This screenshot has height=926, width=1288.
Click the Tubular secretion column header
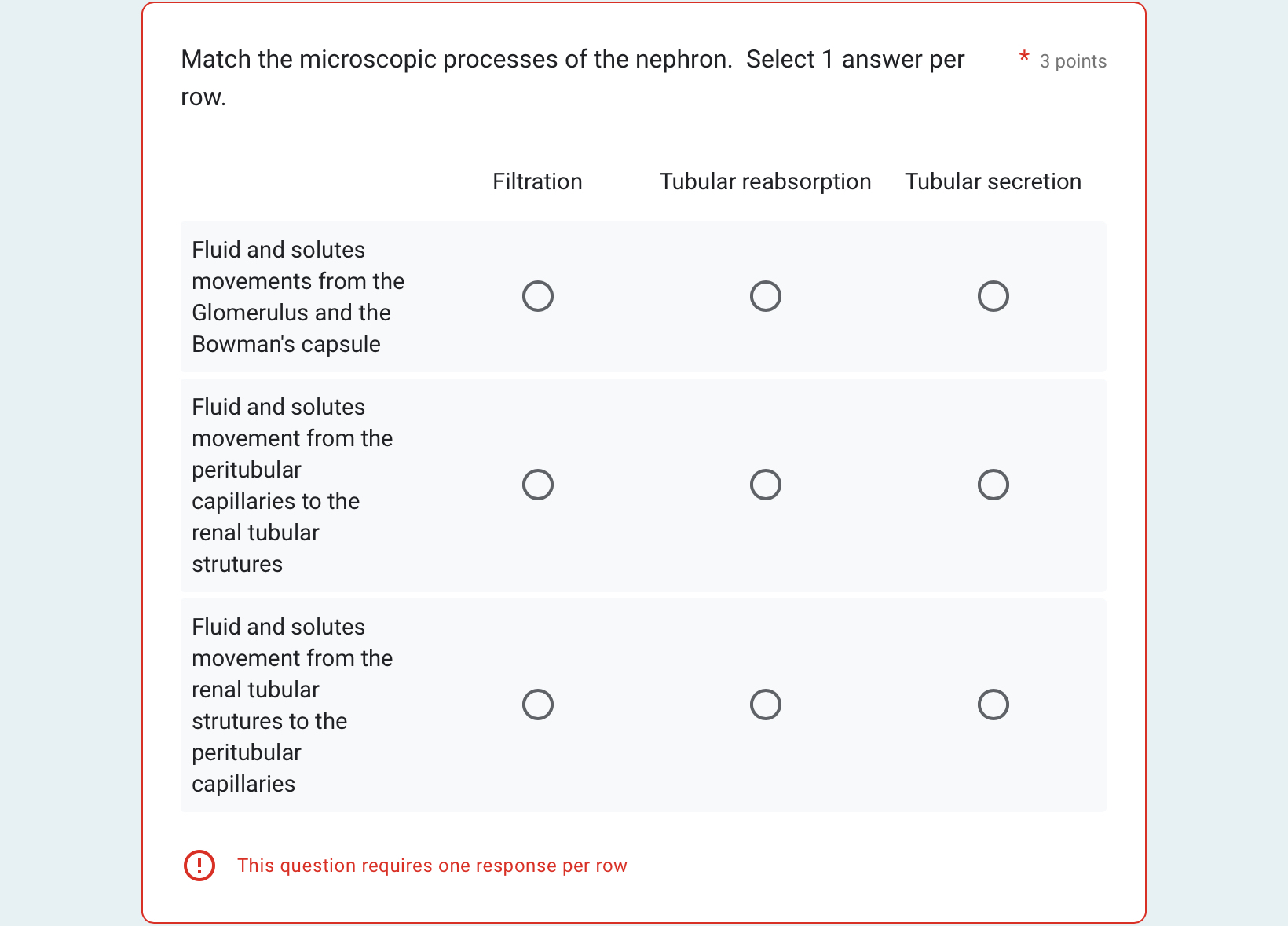click(993, 181)
